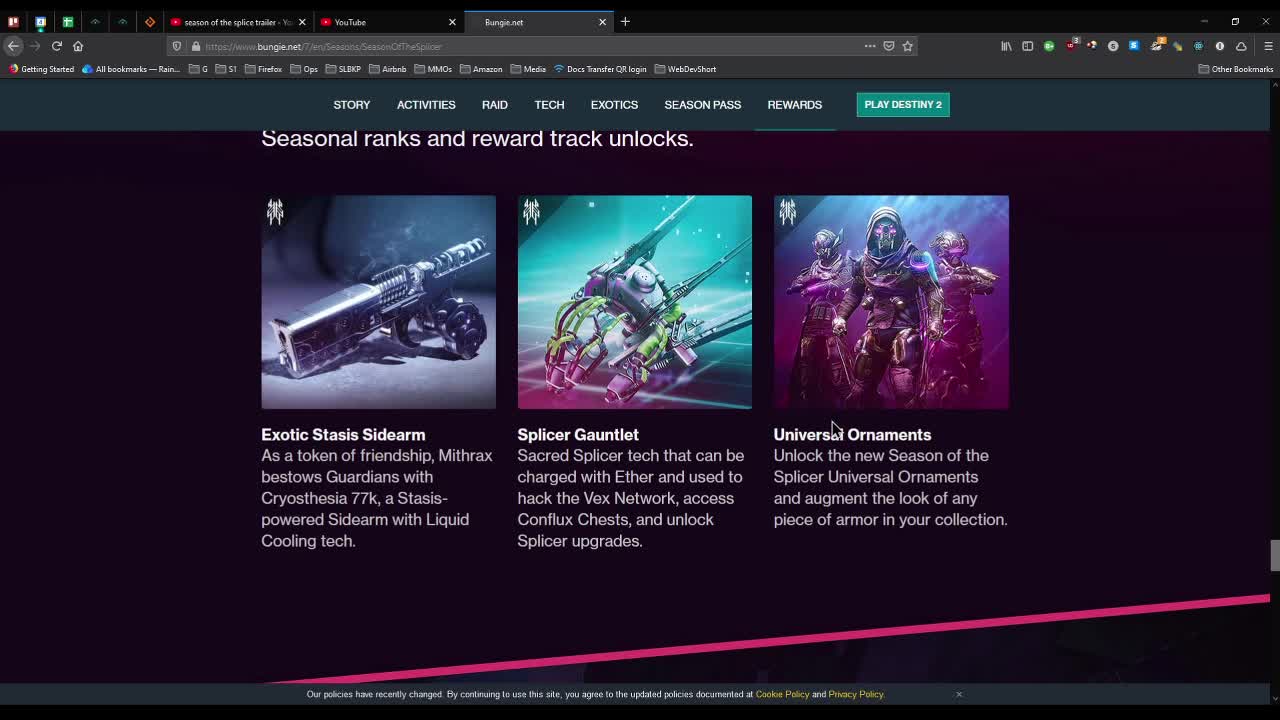Click the page vertical scrollbar thumb
This screenshot has width=1280, height=720.
[x=1275, y=555]
